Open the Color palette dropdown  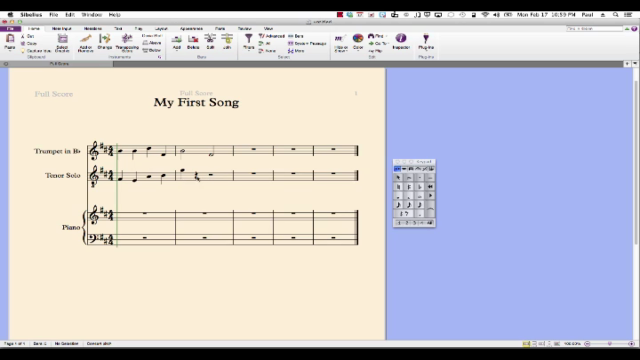tap(358, 42)
